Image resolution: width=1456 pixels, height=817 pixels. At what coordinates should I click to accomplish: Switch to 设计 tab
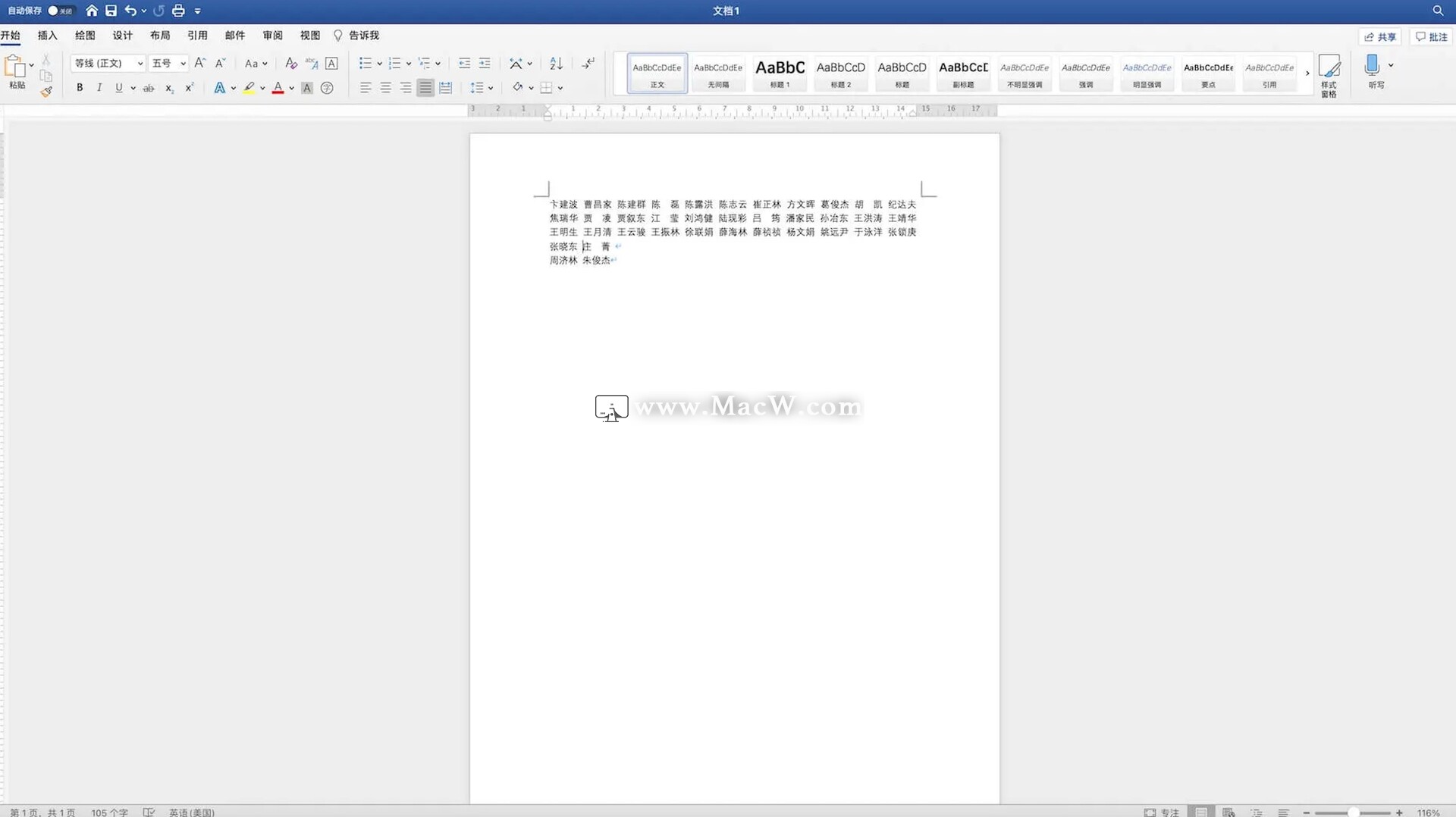point(123,36)
